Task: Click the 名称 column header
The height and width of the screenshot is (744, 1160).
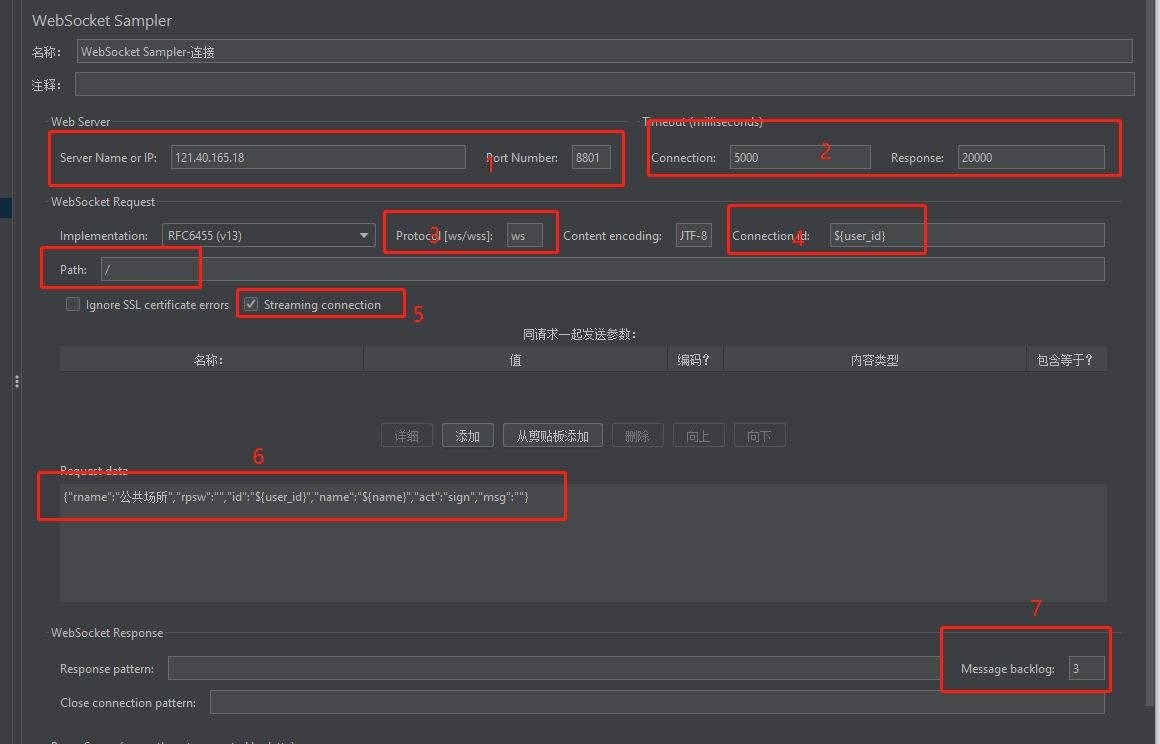Action: point(211,359)
